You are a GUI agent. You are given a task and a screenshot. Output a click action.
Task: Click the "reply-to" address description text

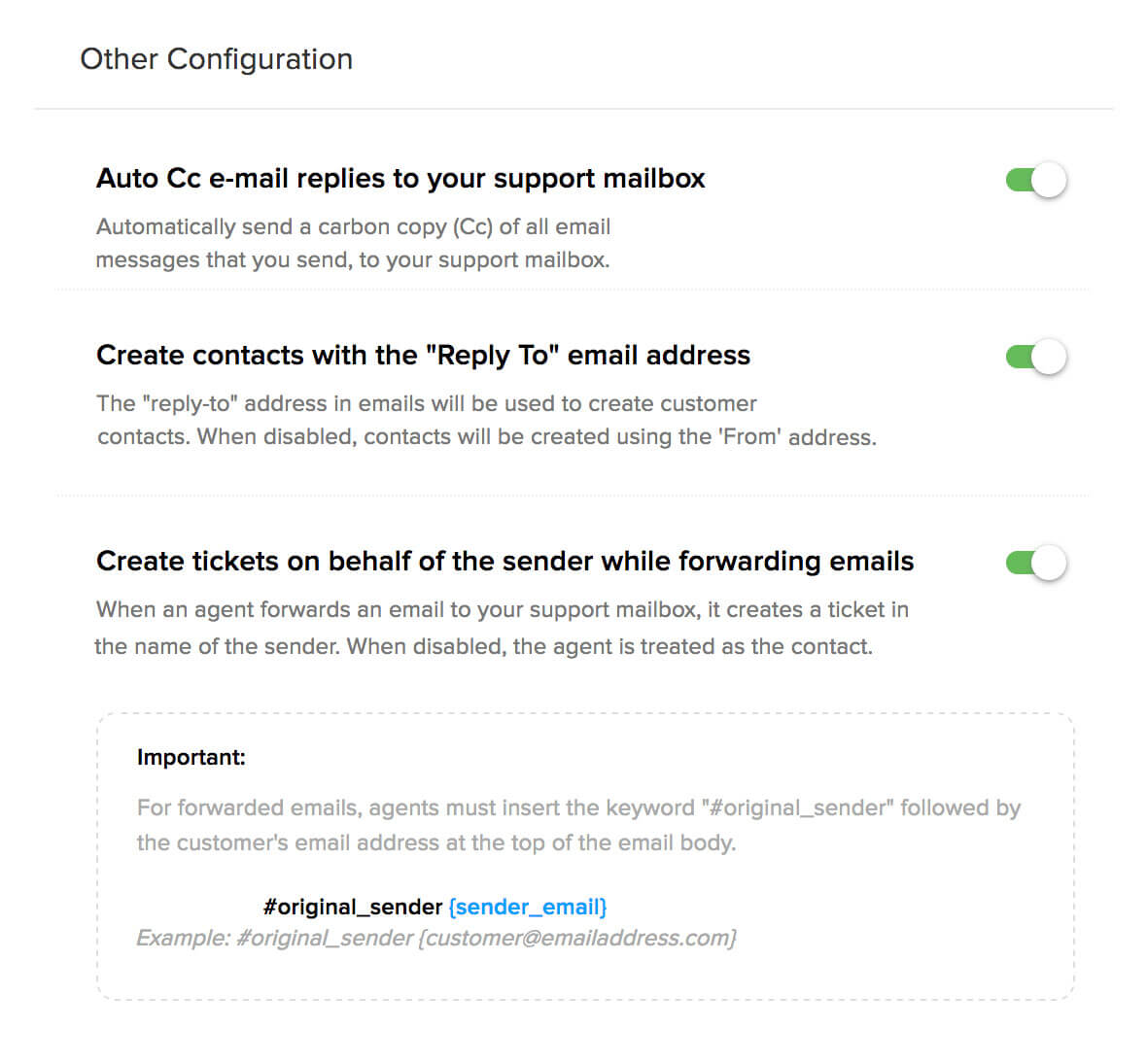click(x=426, y=404)
